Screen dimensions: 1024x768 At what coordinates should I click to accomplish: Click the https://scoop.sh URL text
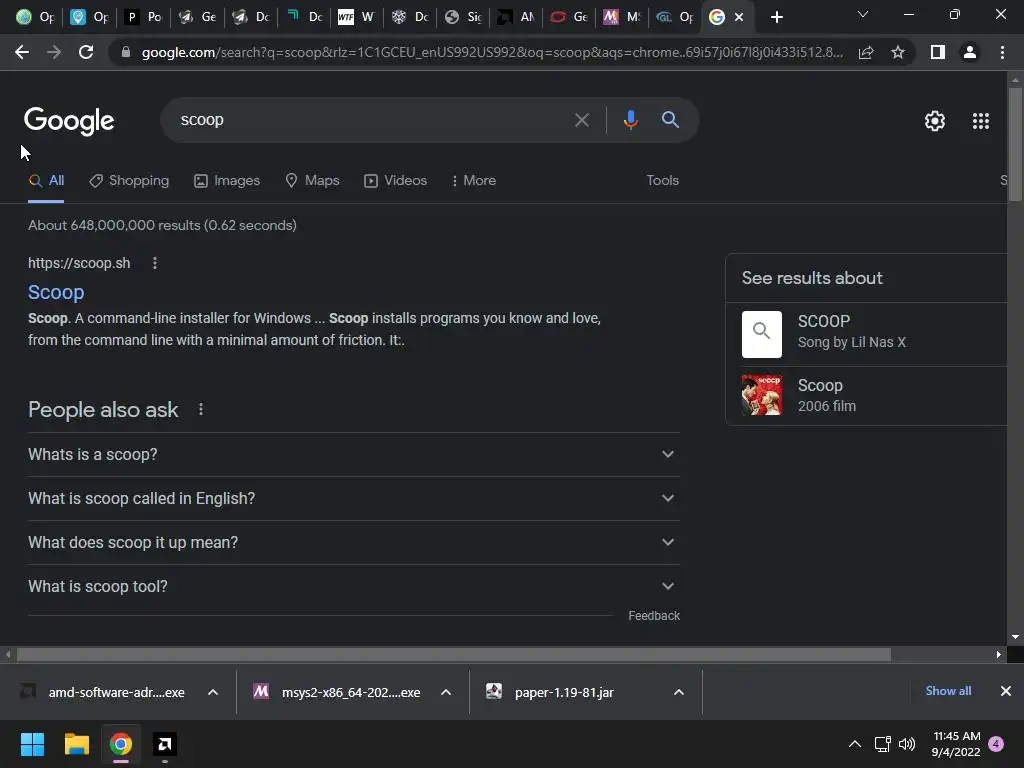tap(79, 263)
